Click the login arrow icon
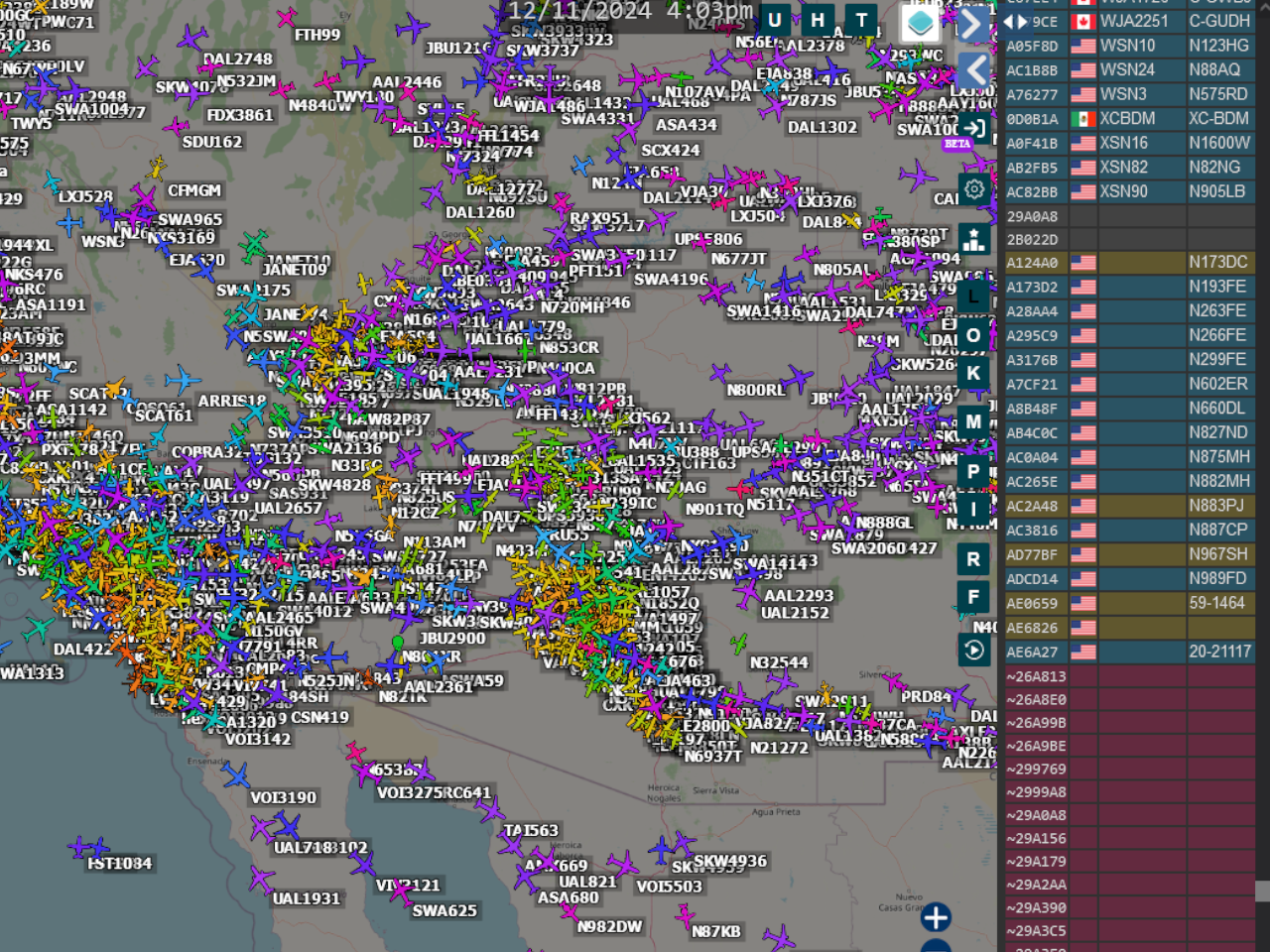This screenshot has width=1270, height=952. pyautogui.click(x=973, y=128)
